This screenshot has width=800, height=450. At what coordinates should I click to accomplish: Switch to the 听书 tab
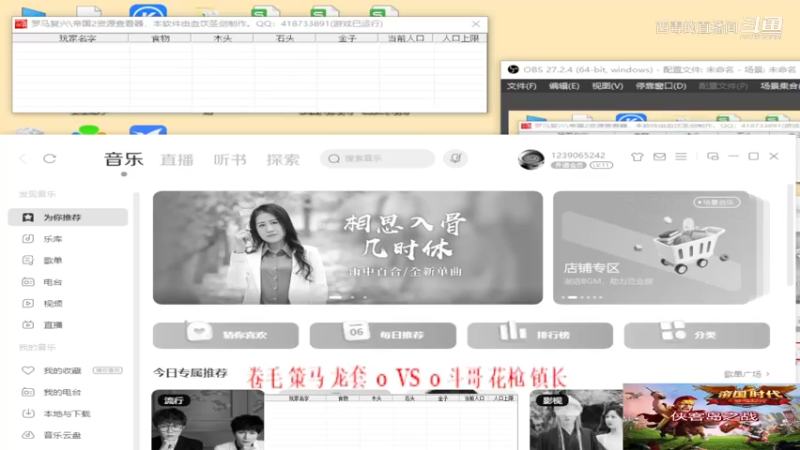point(230,159)
